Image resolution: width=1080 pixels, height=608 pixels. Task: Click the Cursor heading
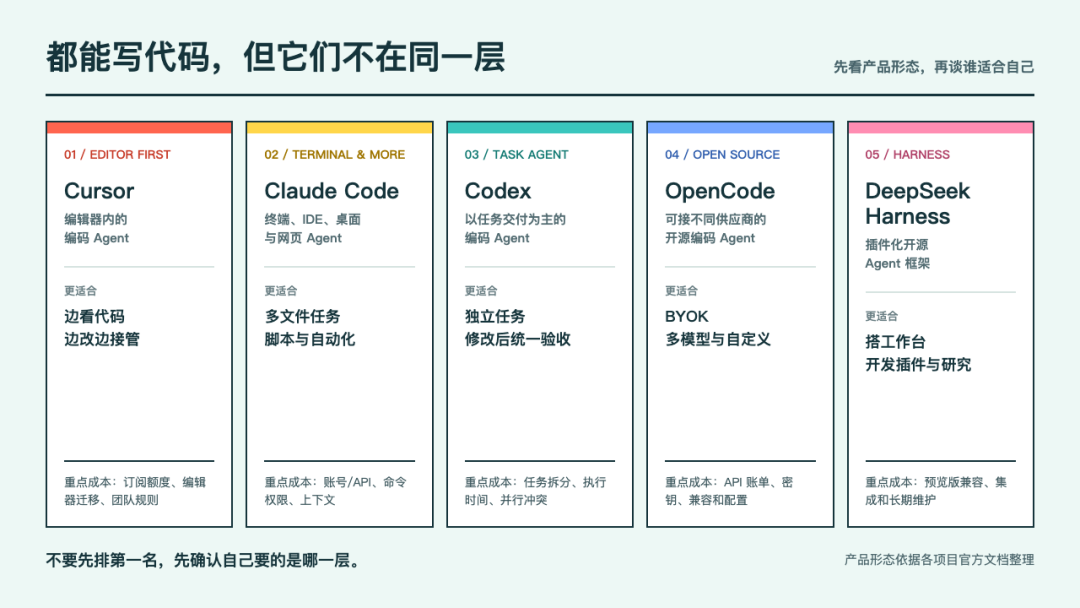coord(99,191)
